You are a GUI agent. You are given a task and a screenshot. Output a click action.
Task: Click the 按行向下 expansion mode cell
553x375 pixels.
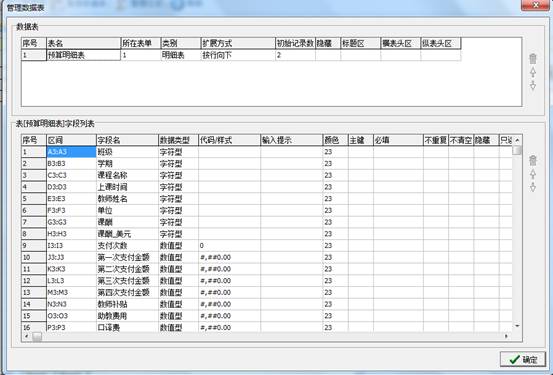pos(238,55)
